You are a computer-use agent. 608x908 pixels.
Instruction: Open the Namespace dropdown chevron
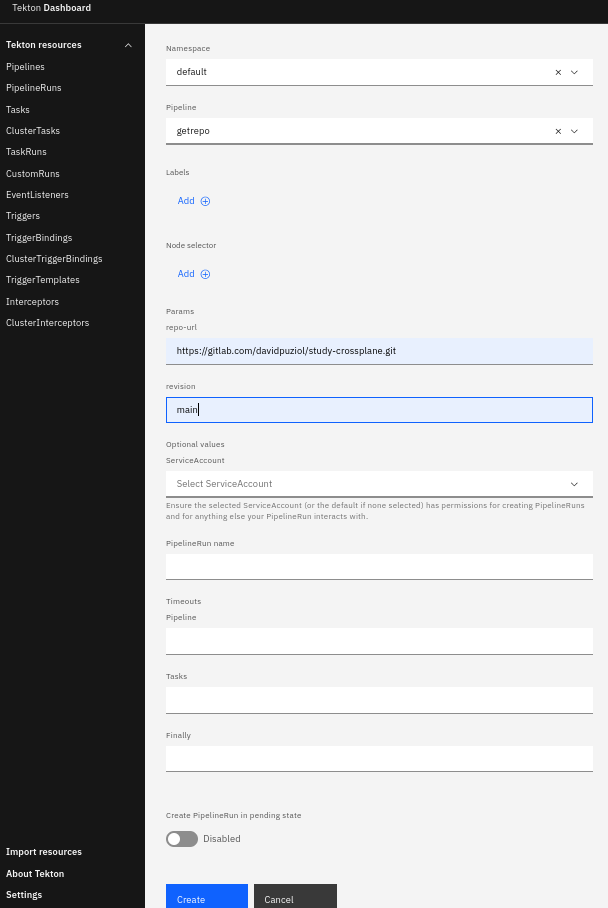coord(575,72)
